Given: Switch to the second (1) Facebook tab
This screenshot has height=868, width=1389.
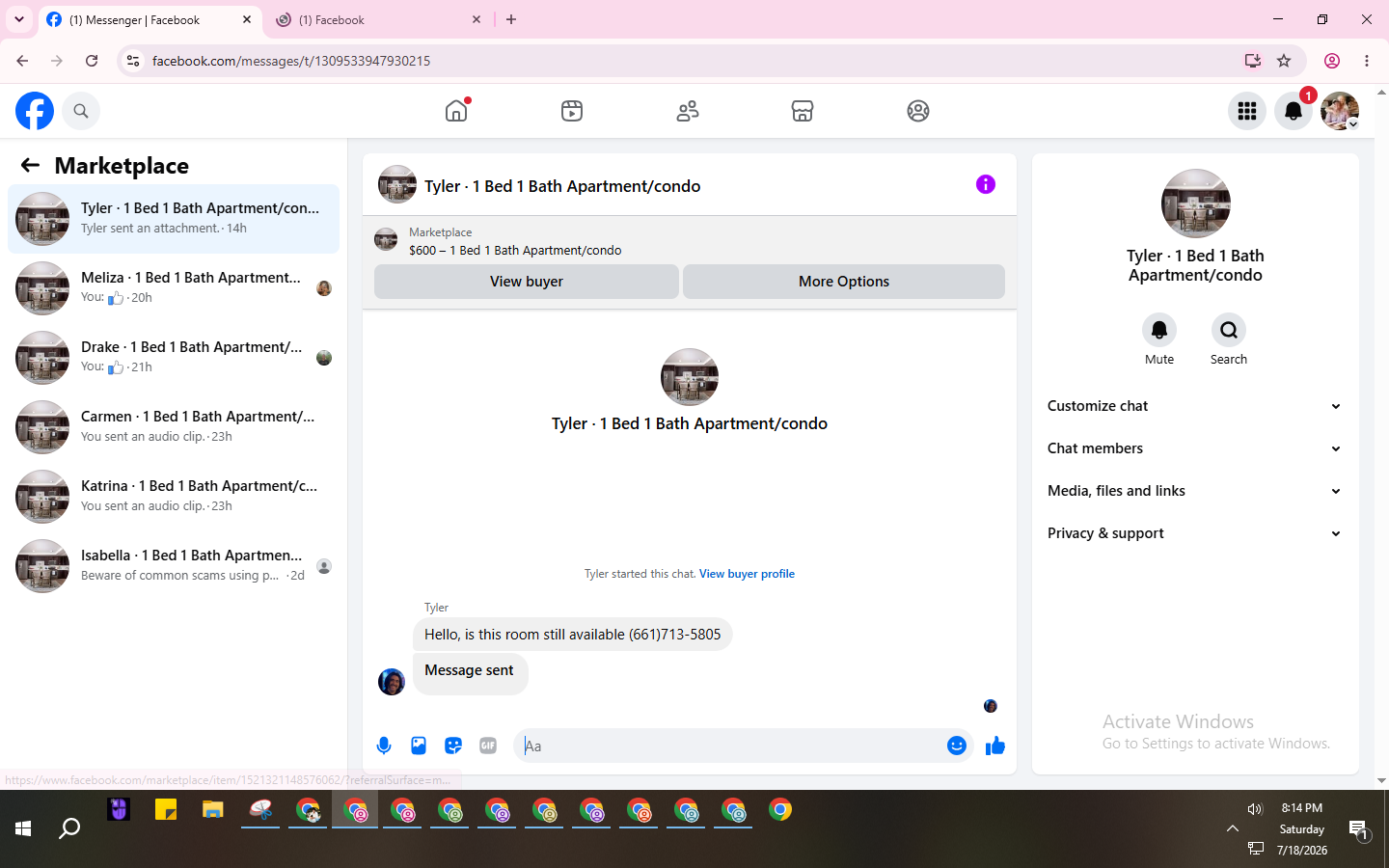Looking at the screenshot, I should (379, 20).
